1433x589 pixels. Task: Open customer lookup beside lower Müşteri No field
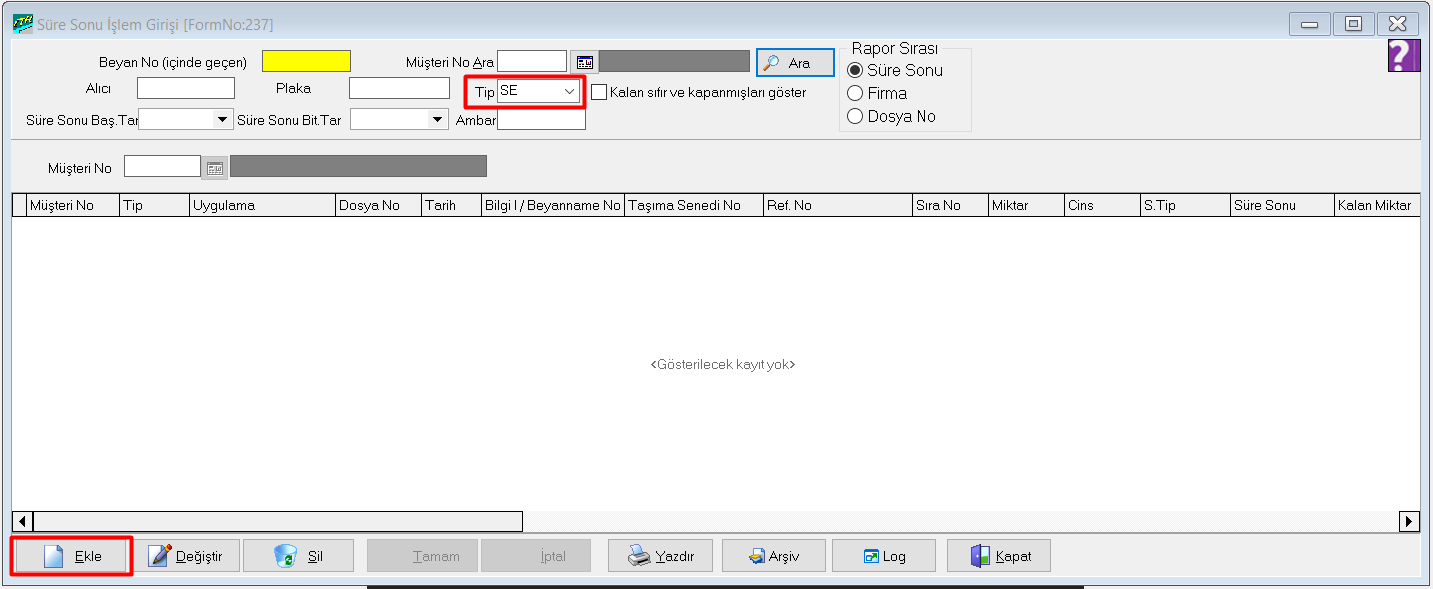(215, 167)
